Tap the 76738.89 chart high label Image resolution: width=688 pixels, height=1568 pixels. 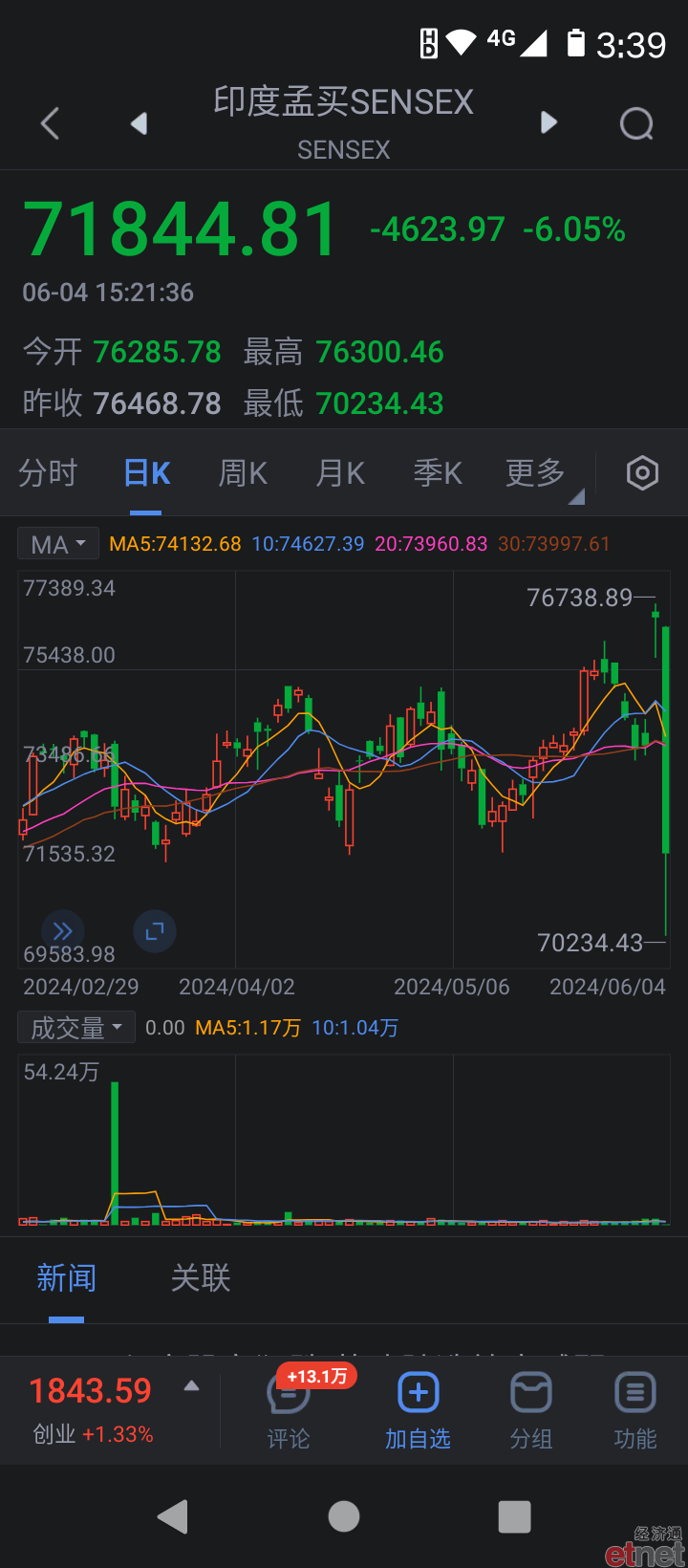pyautogui.click(x=580, y=598)
